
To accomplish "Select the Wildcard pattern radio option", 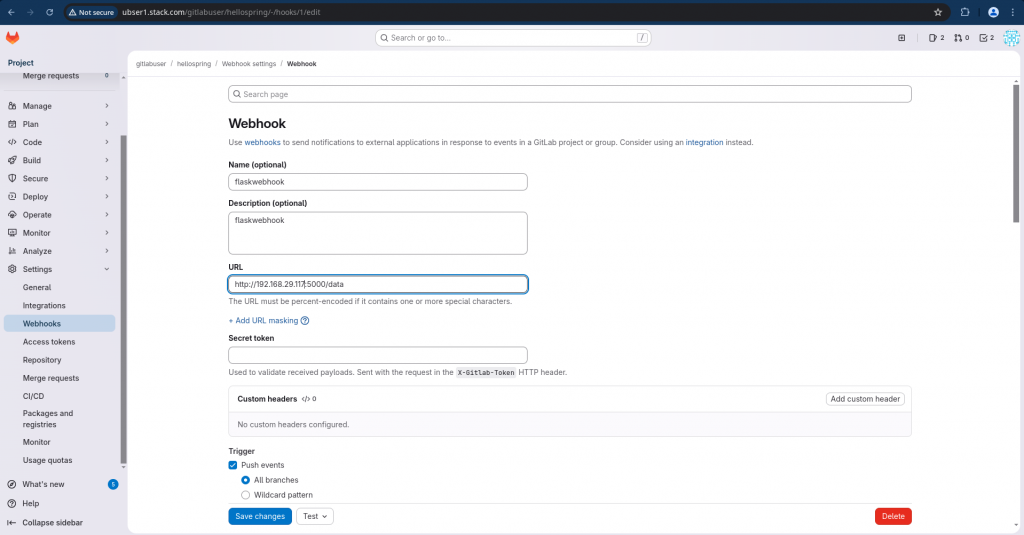I will pos(246,495).
